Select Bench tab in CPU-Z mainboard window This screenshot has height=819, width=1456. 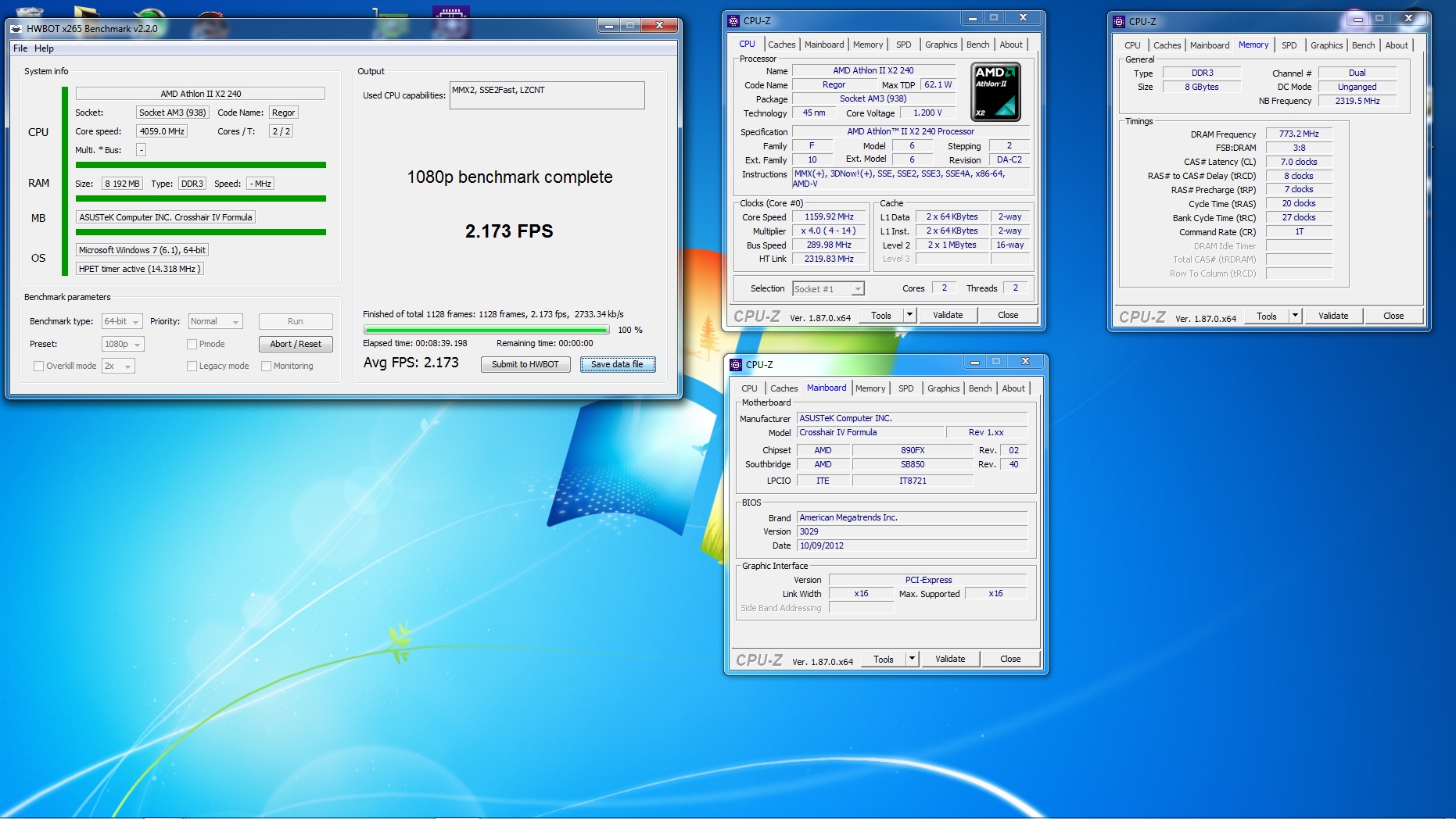pos(980,389)
